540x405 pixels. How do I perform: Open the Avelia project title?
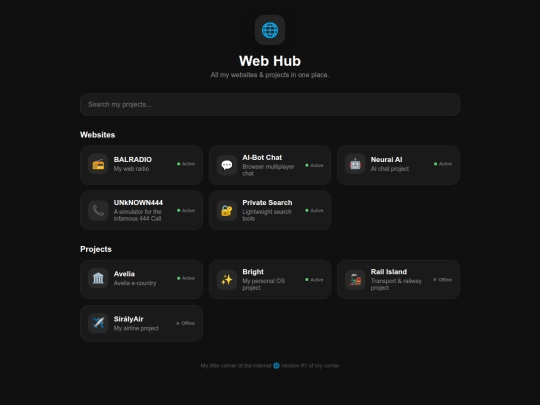(124, 274)
